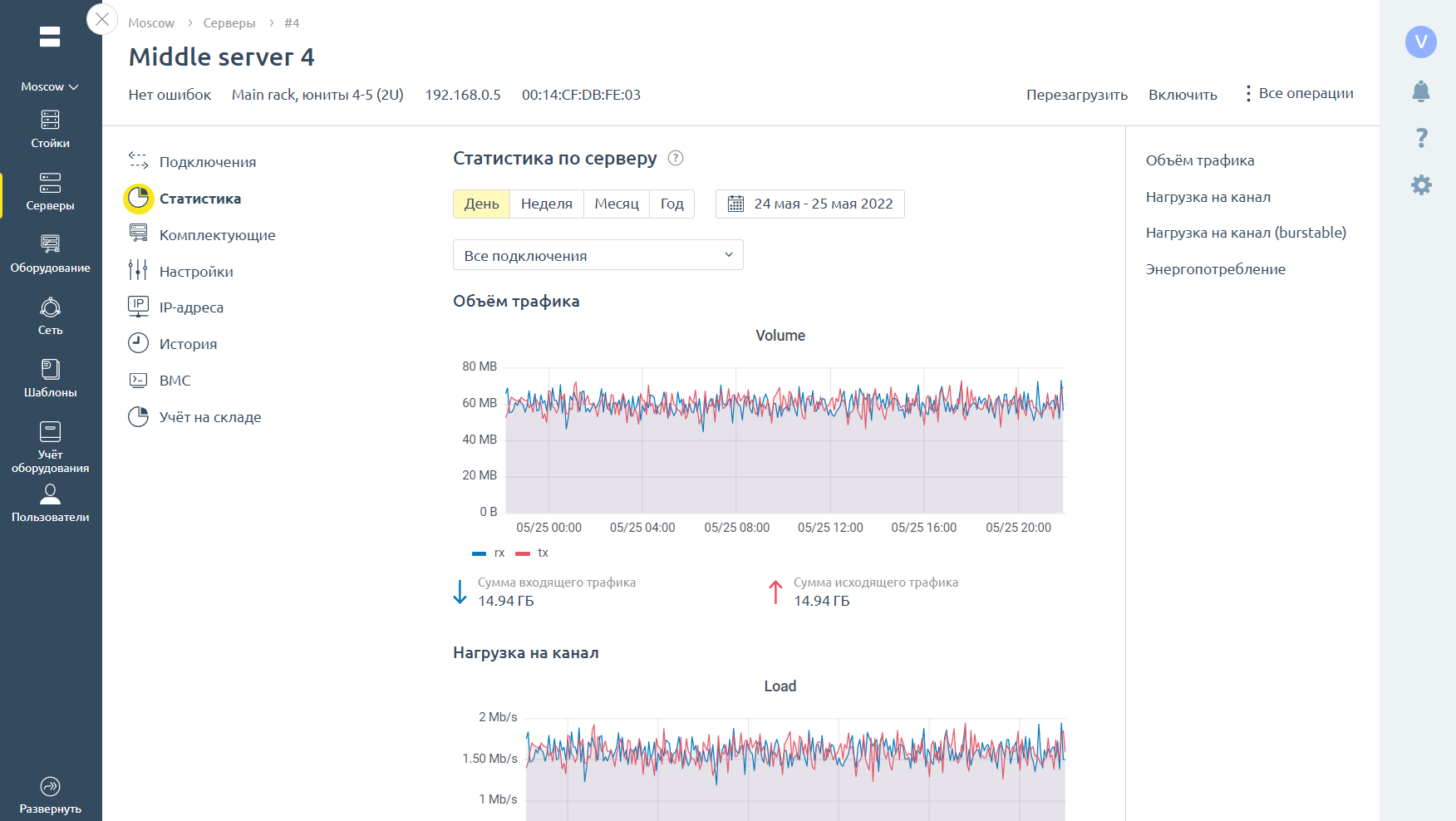
Task: Toggle the rx series in chart legend
Action: tap(489, 553)
